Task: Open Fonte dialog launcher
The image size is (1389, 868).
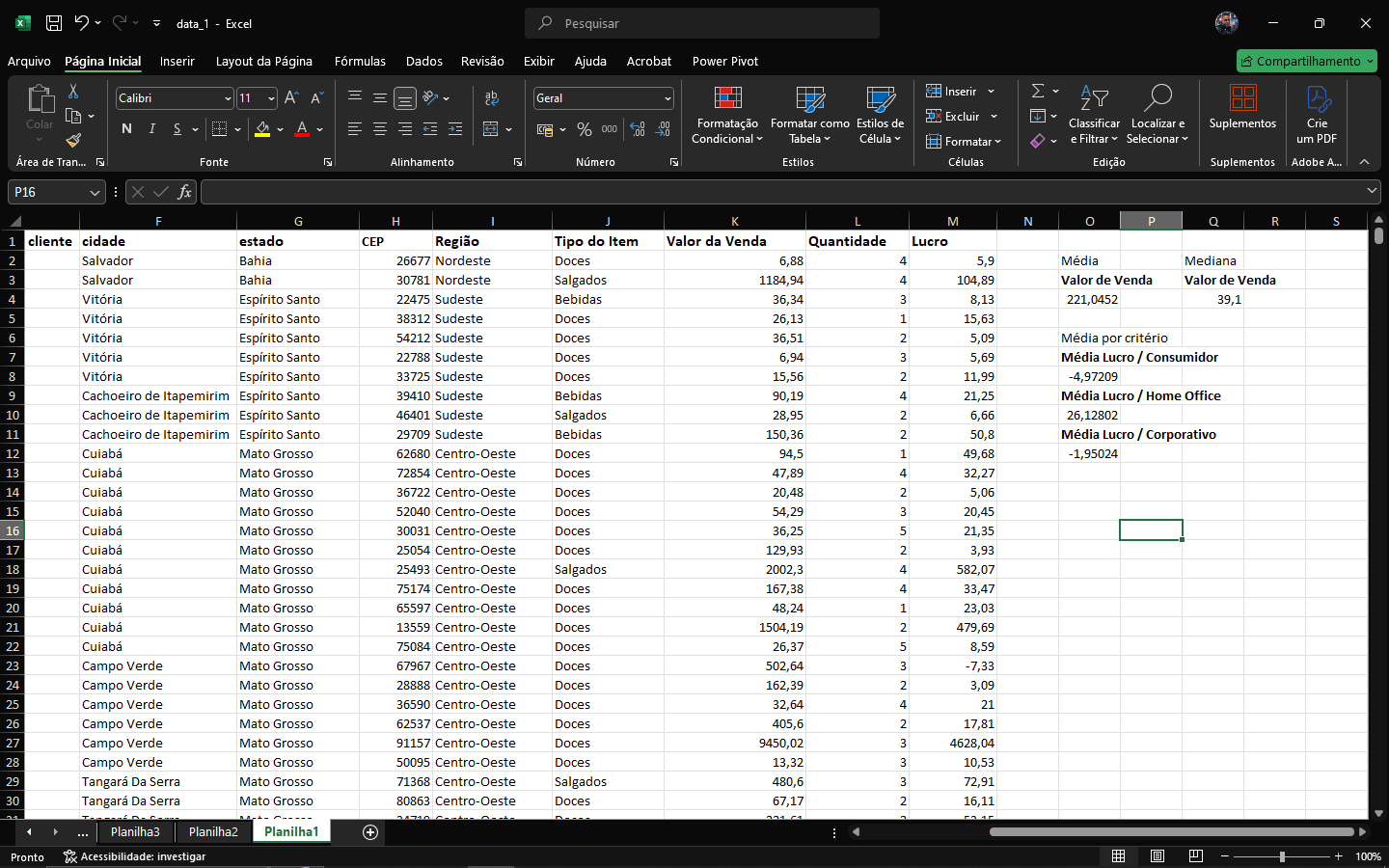Action: point(328,162)
